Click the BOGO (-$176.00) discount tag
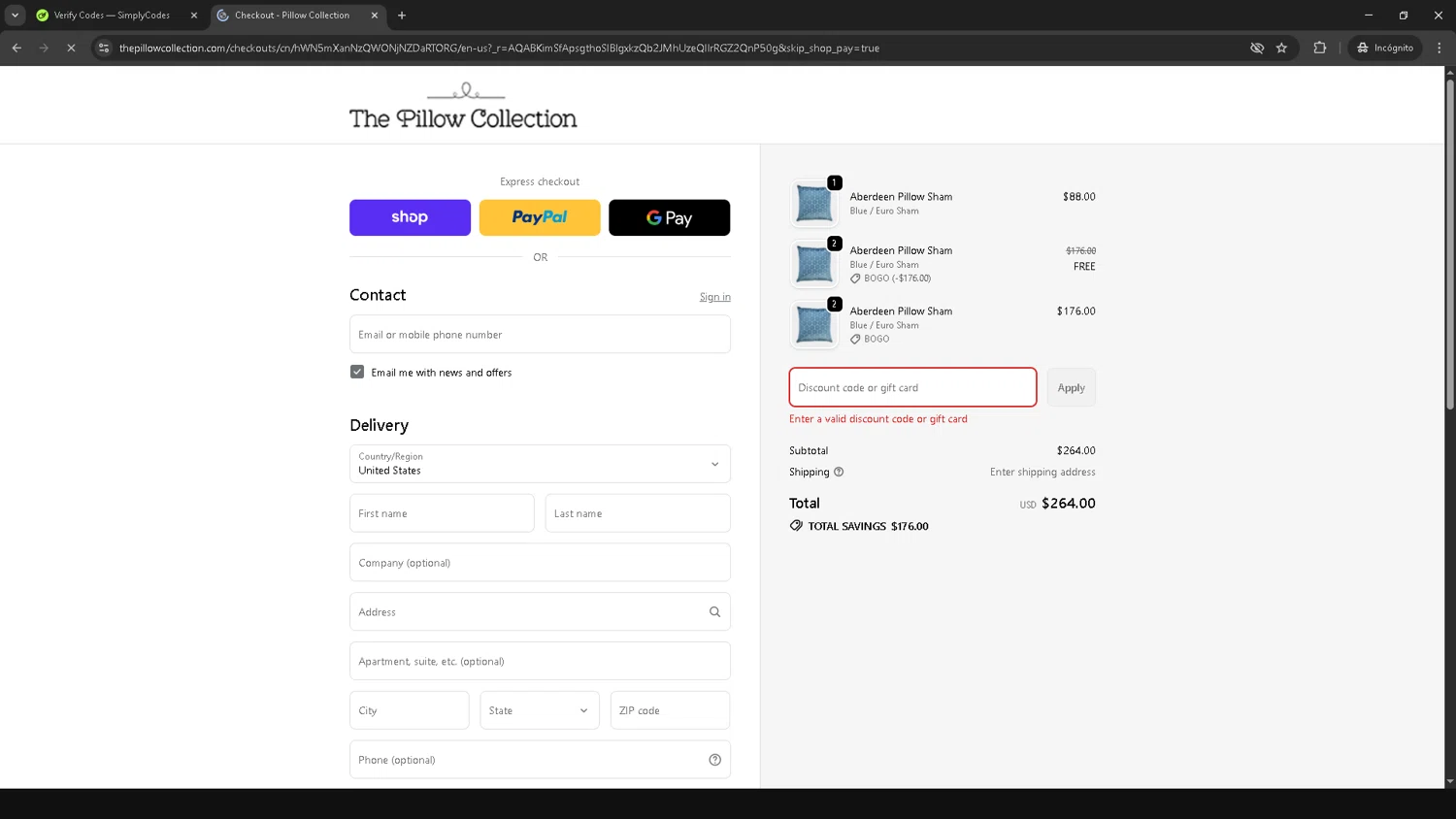 891,278
